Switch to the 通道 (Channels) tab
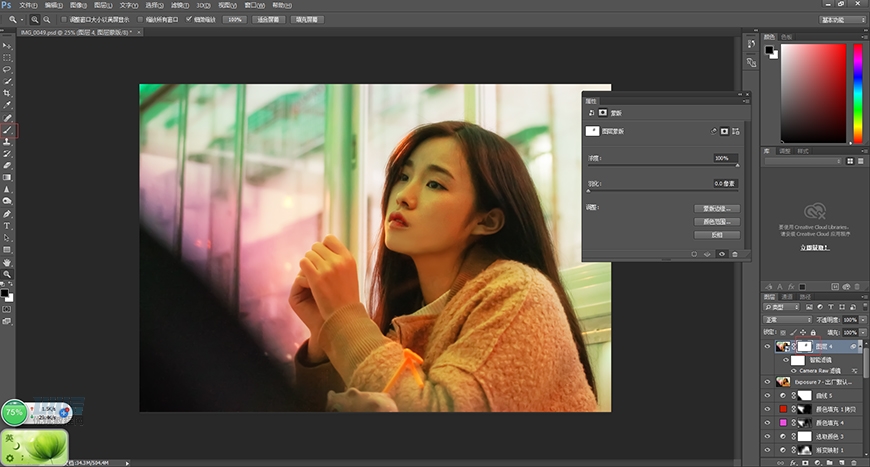 coord(787,296)
